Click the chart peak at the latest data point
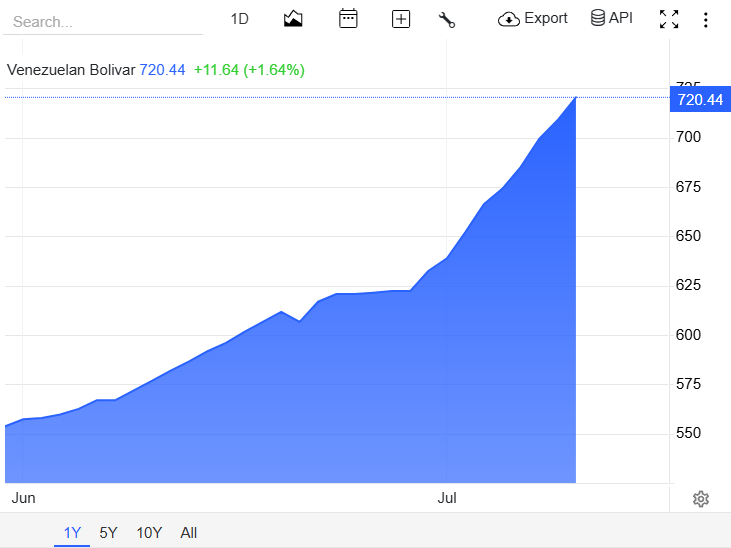 (x=576, y=97)
